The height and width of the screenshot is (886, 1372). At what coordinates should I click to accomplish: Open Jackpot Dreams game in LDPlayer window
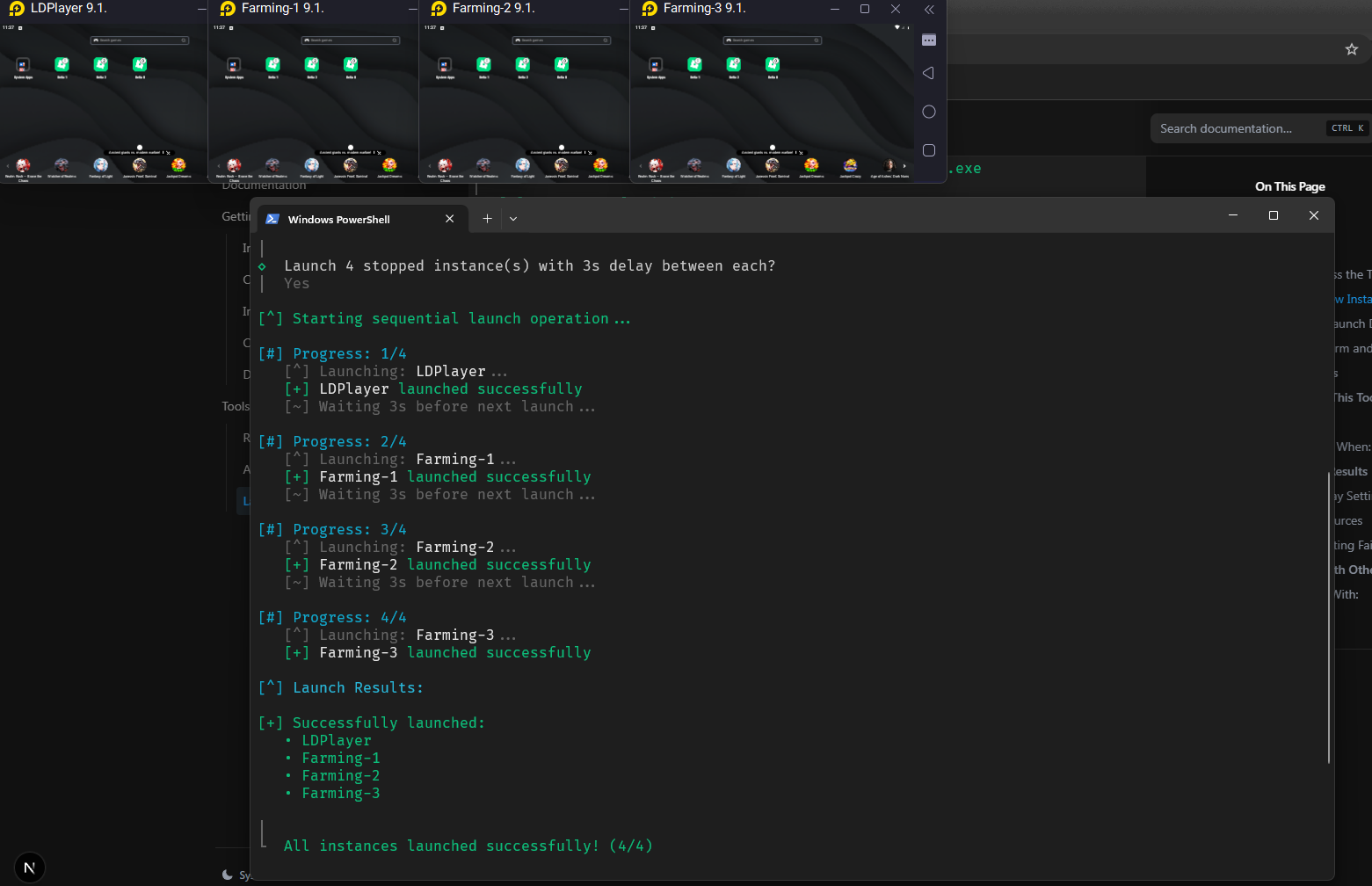tap(178, 165)
